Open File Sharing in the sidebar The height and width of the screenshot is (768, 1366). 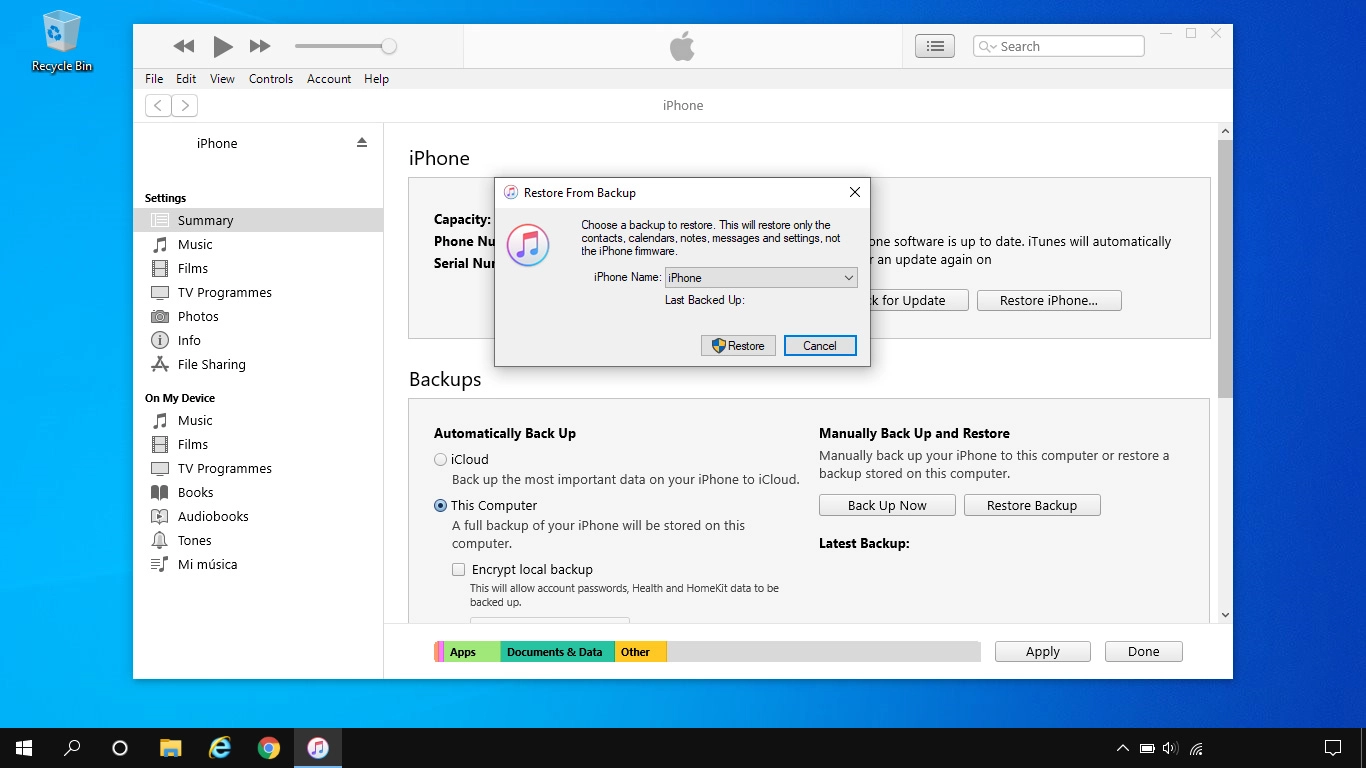pyautogui.click(x=211, y=364)
